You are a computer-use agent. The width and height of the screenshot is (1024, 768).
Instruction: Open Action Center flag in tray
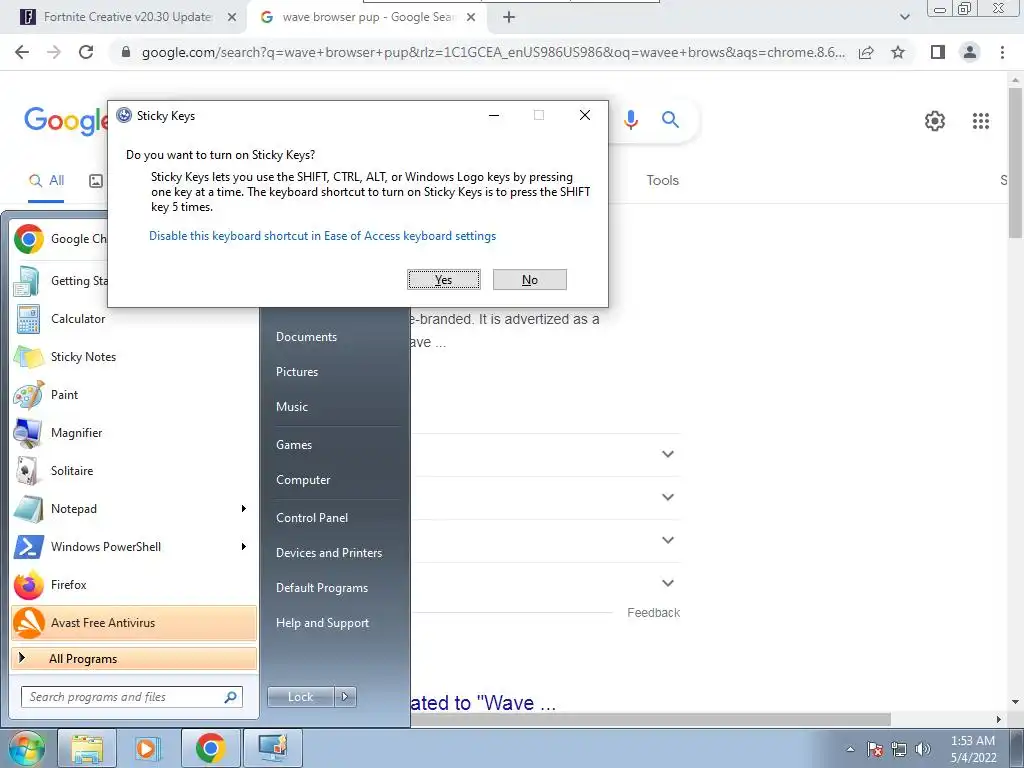(x=874, y=750)
